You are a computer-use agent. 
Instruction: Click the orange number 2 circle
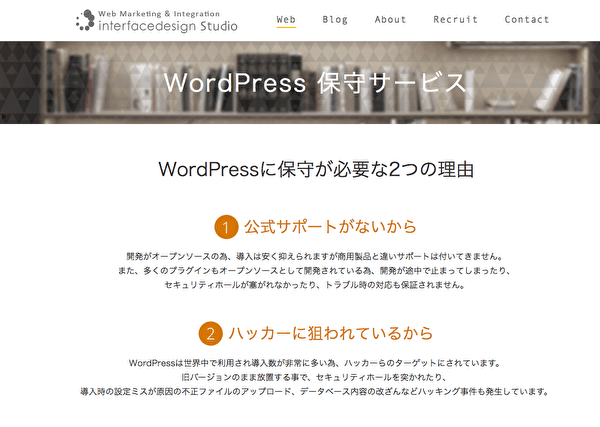[x=210, y=334]
